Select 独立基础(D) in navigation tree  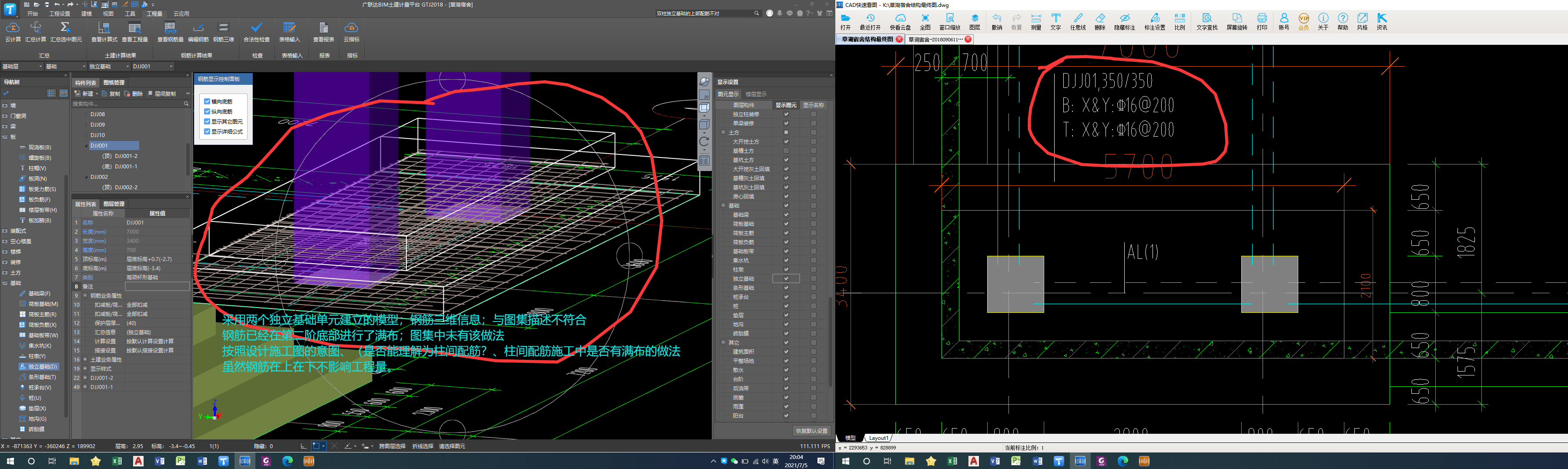click(x=40, y=367)
